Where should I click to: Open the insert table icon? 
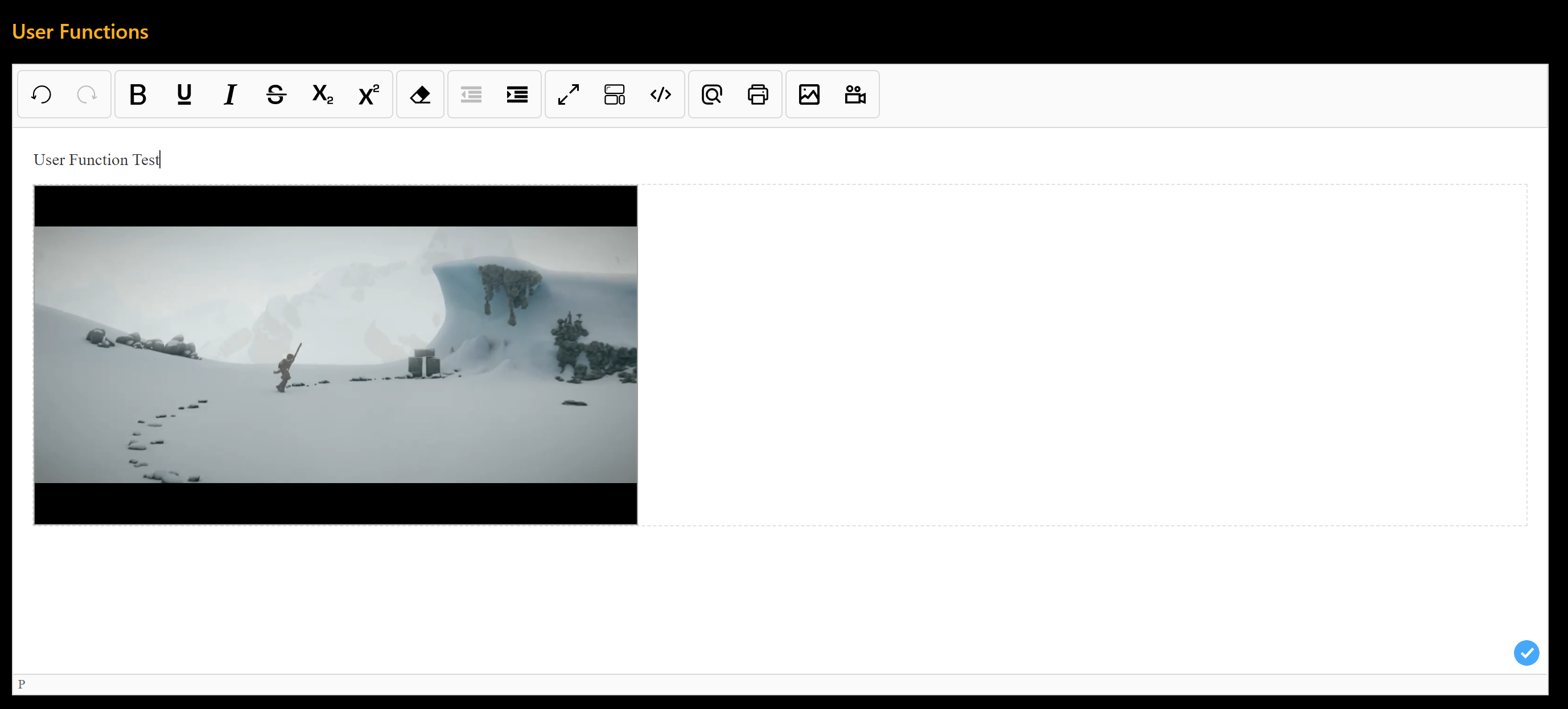click(x=614, y=94)
